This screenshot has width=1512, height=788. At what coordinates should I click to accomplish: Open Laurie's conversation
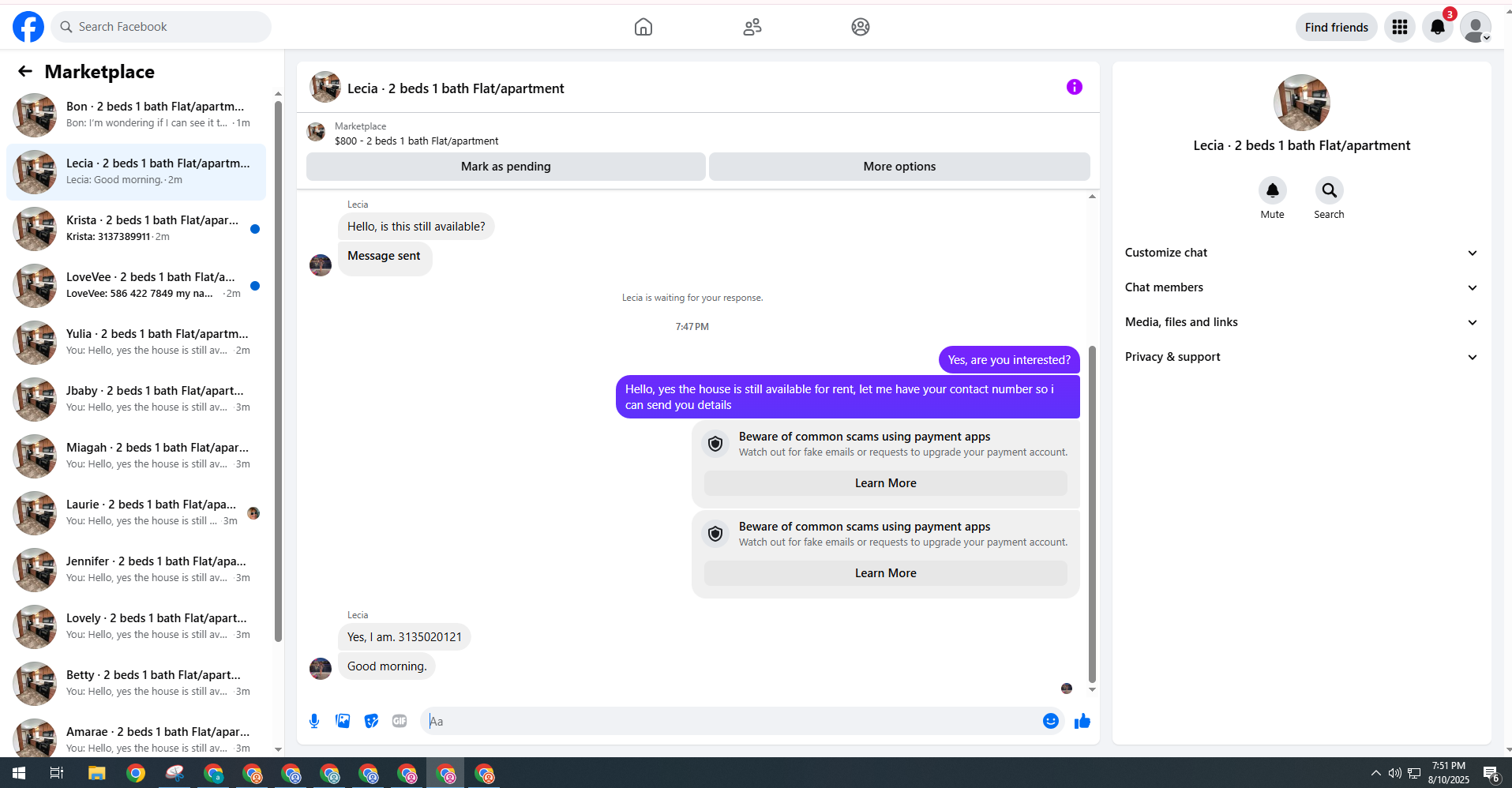pyautogui.click(x=136, y=512)
